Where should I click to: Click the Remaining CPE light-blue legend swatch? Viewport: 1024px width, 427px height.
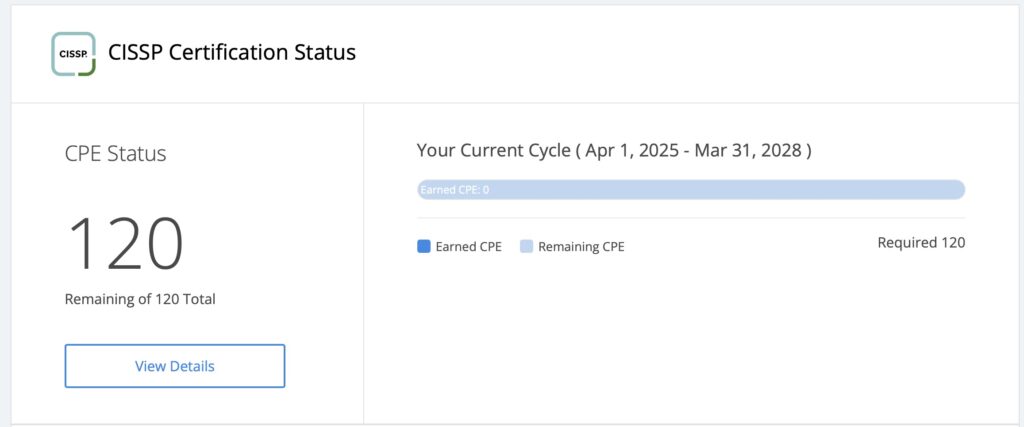tap(526, 246)
